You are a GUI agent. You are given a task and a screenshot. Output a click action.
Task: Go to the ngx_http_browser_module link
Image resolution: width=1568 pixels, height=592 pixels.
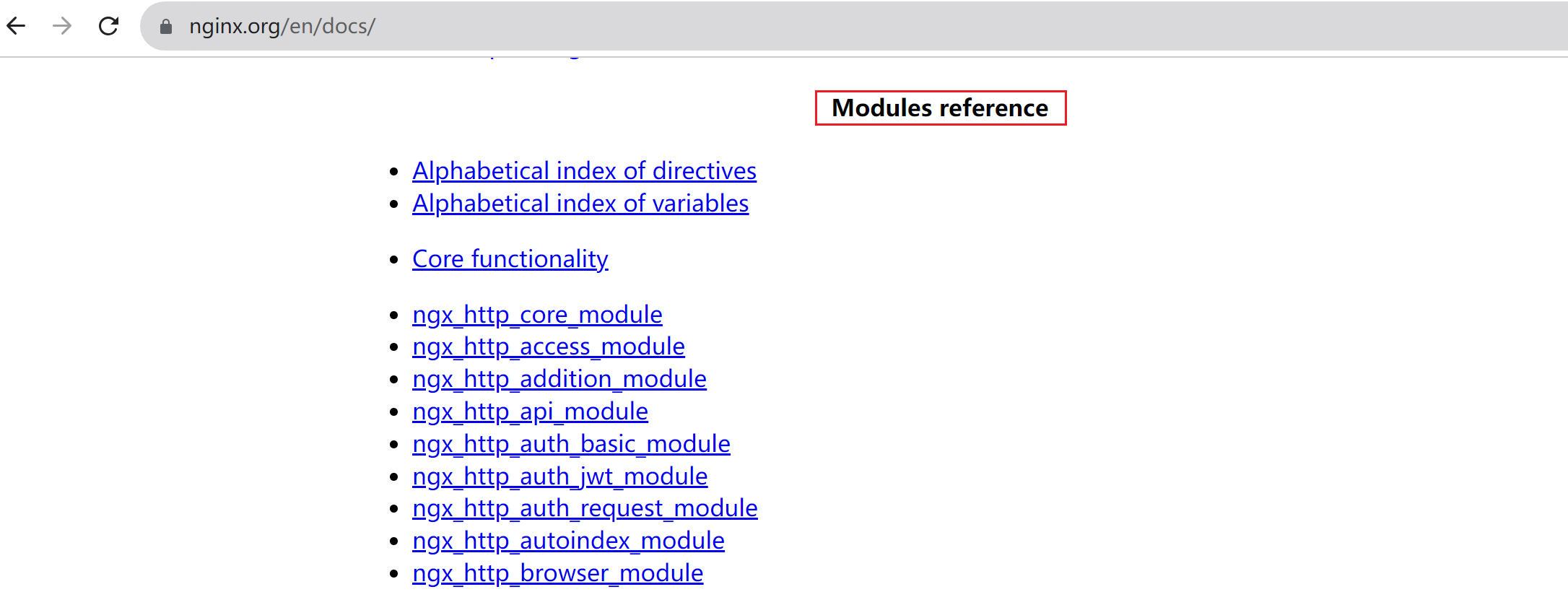[557, 573]
